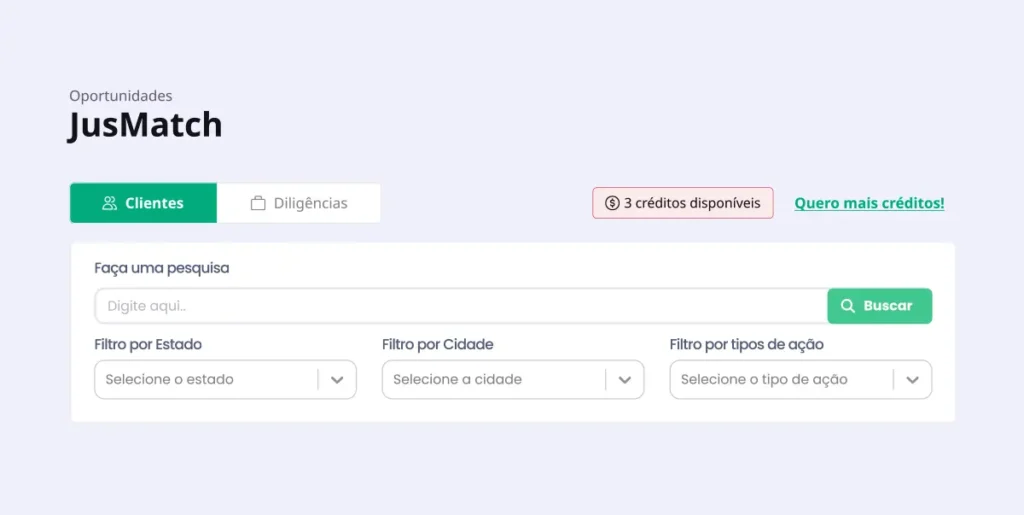The height and width of the screenshot is (515, 1024).
Task: Click the magnifier icon in Buscar button
Action: (848, 306)
